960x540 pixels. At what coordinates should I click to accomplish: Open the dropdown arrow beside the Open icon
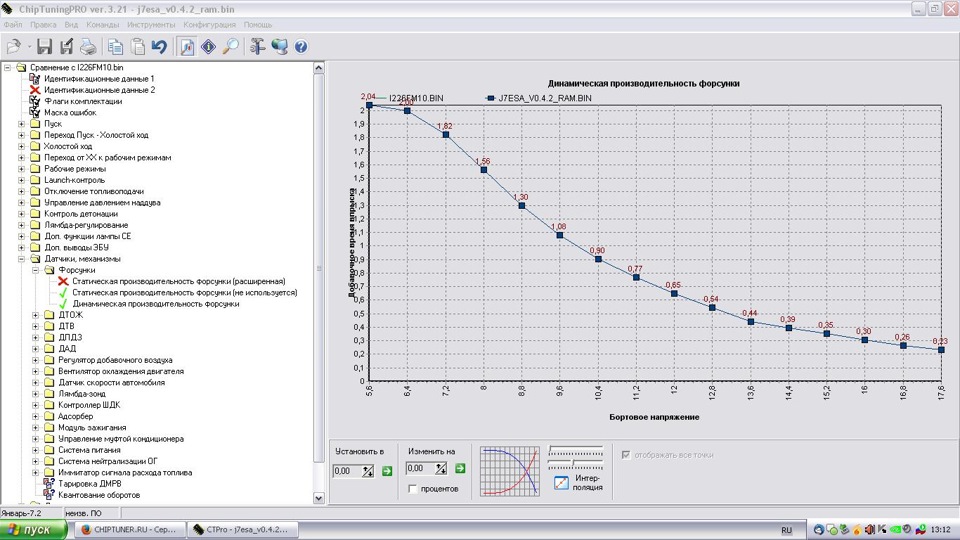point(29,47)
